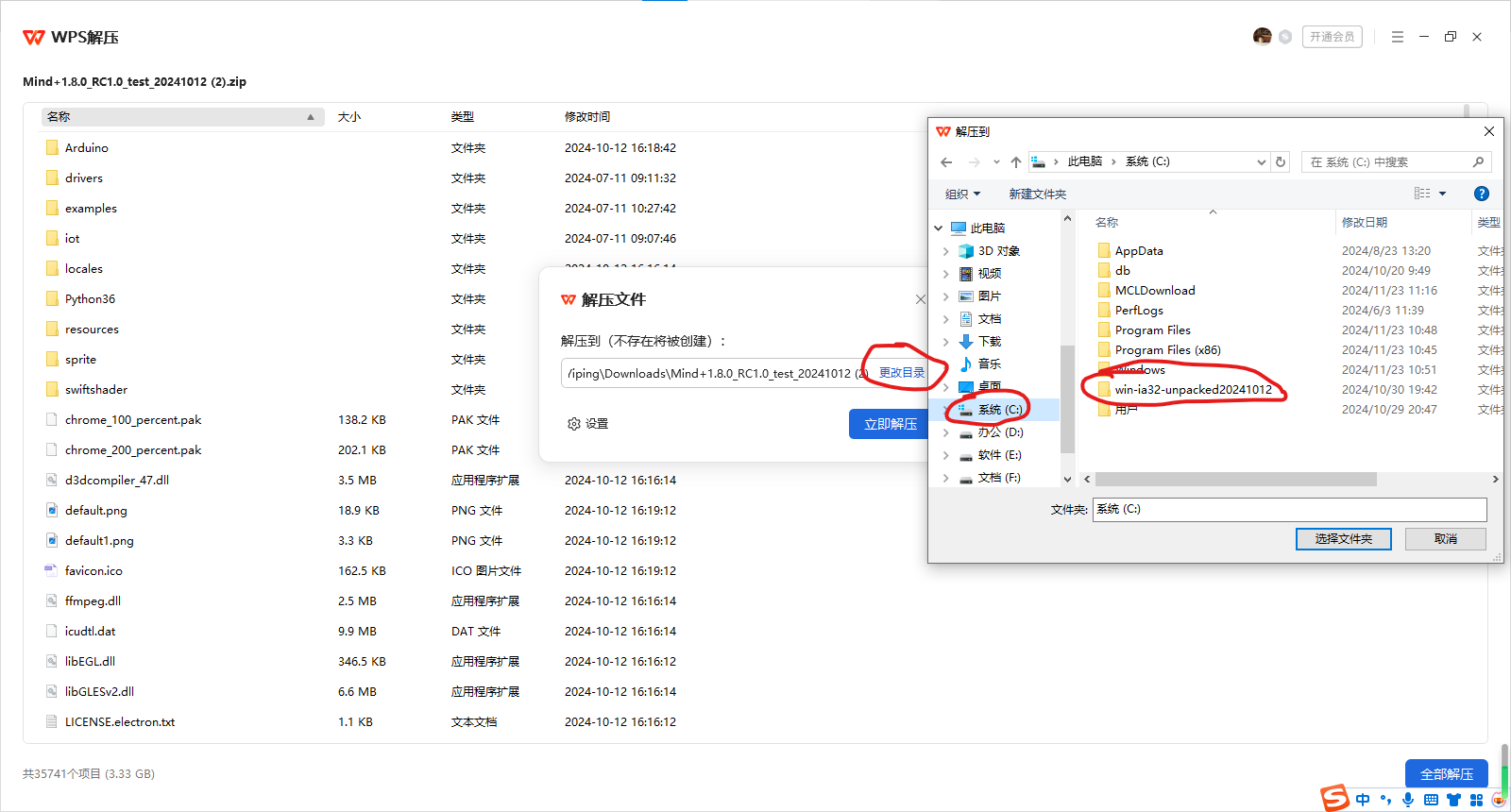The image size is (1511, 812).
Task: Expand the 3D 对象 tree node arrow
Action: pos(946,251)
